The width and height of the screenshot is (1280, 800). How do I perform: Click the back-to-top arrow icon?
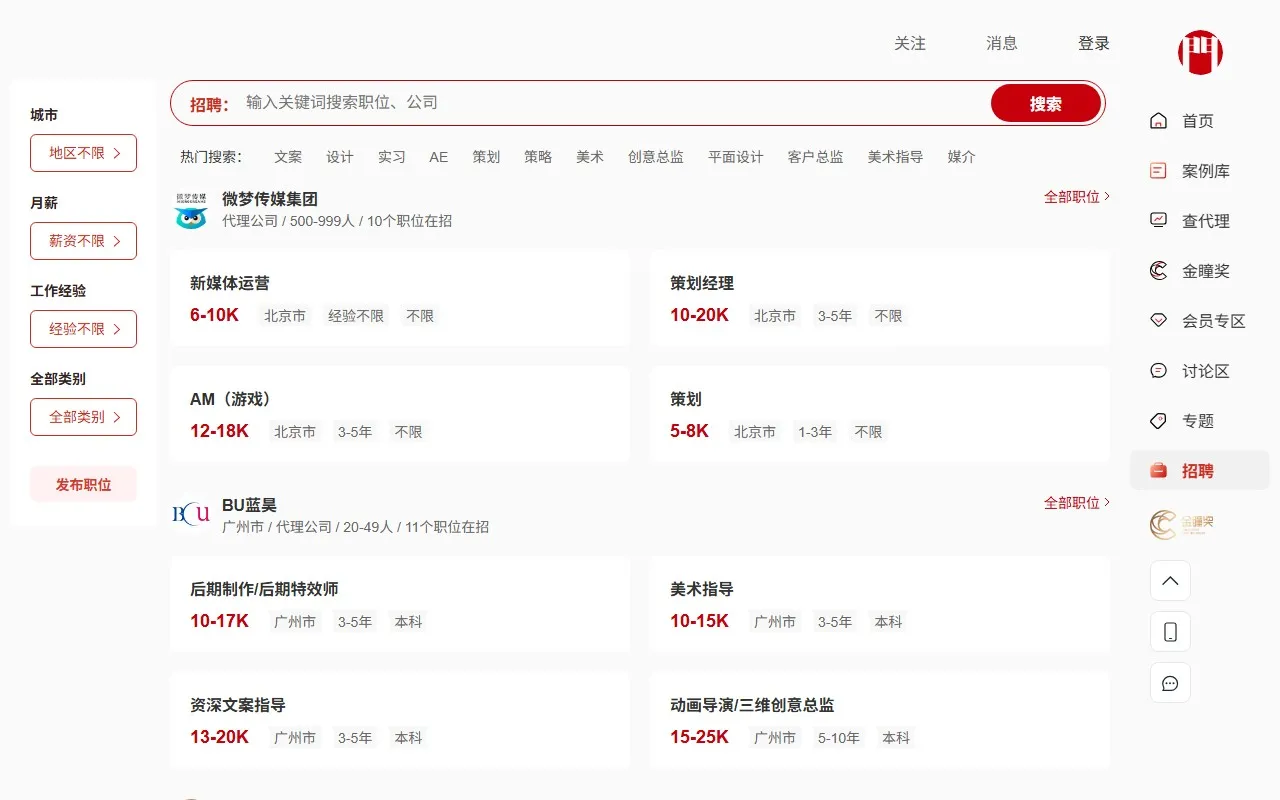click(1170, 580)
